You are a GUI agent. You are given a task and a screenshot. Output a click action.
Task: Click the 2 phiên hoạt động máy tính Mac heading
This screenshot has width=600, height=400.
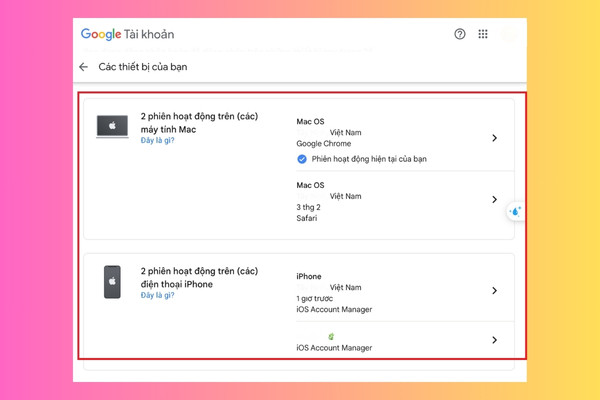(199, 123)
